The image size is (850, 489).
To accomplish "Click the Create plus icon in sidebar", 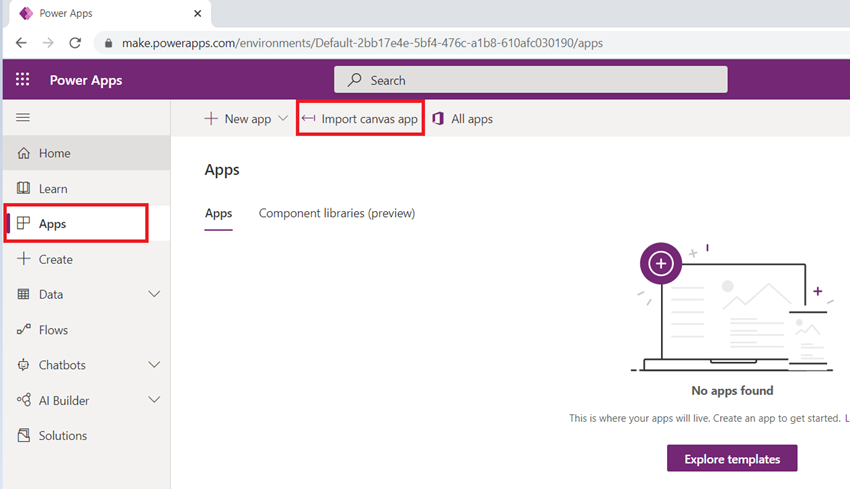I will 23,259.
